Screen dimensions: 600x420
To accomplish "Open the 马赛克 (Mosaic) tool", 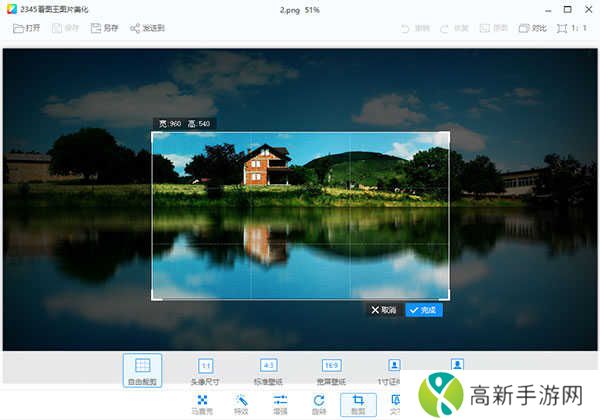I will (202, 404).
